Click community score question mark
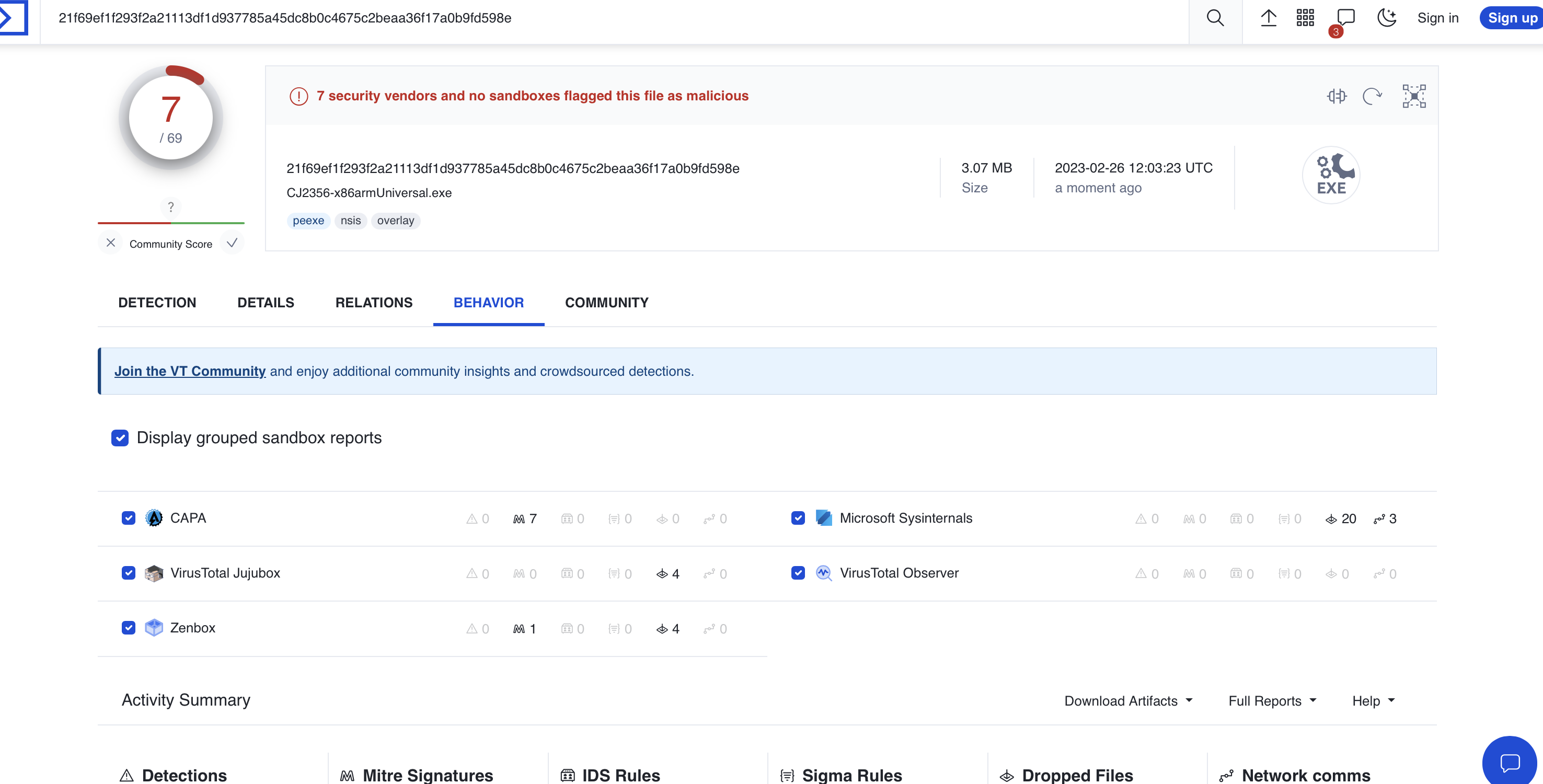 tap(171, 207)
